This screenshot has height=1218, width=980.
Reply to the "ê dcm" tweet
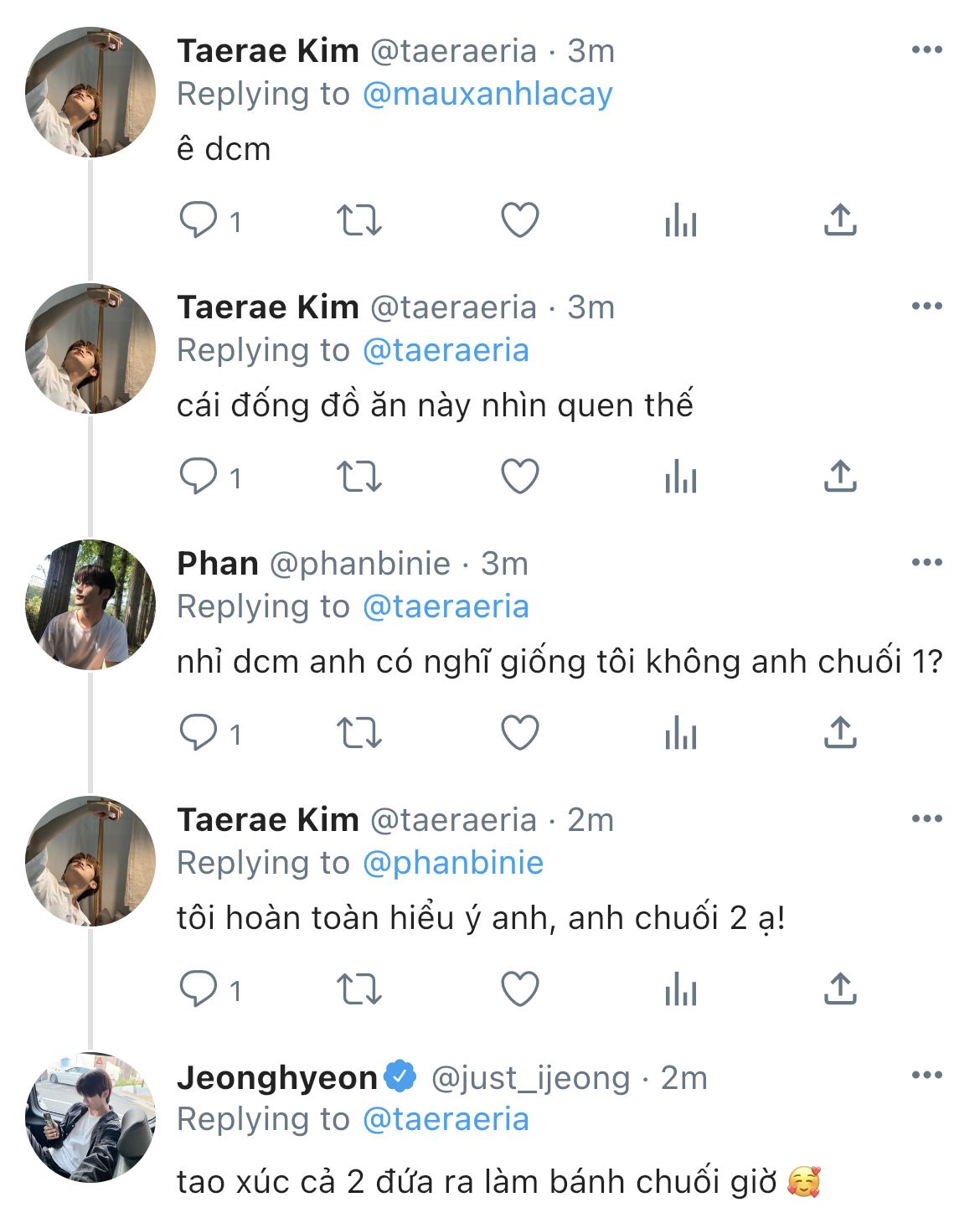(x=199, y=221)
